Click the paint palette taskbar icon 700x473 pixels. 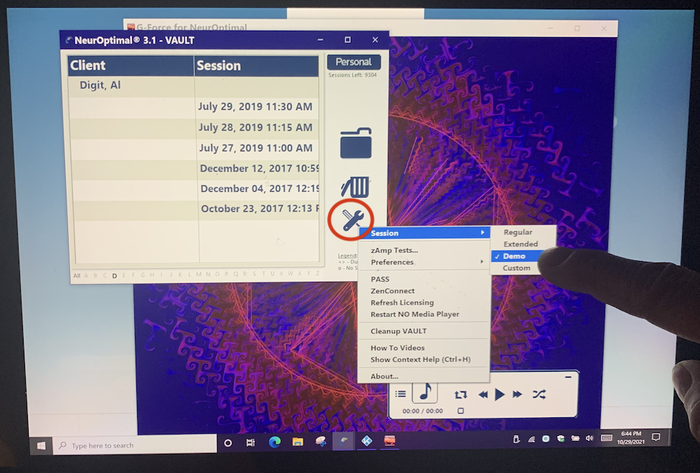tap(321, 442)
